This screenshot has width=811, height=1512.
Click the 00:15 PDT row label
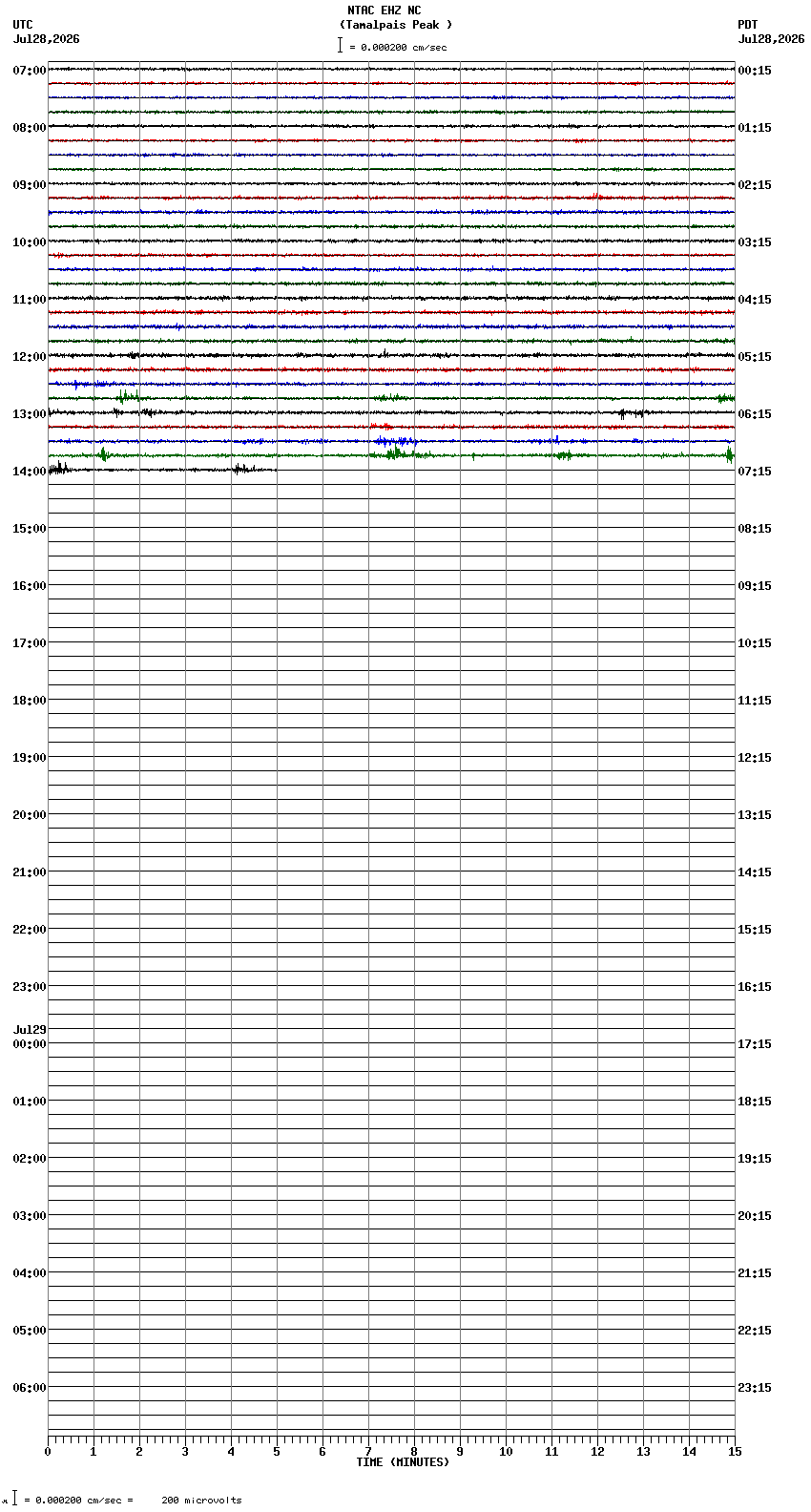point(755,71)
